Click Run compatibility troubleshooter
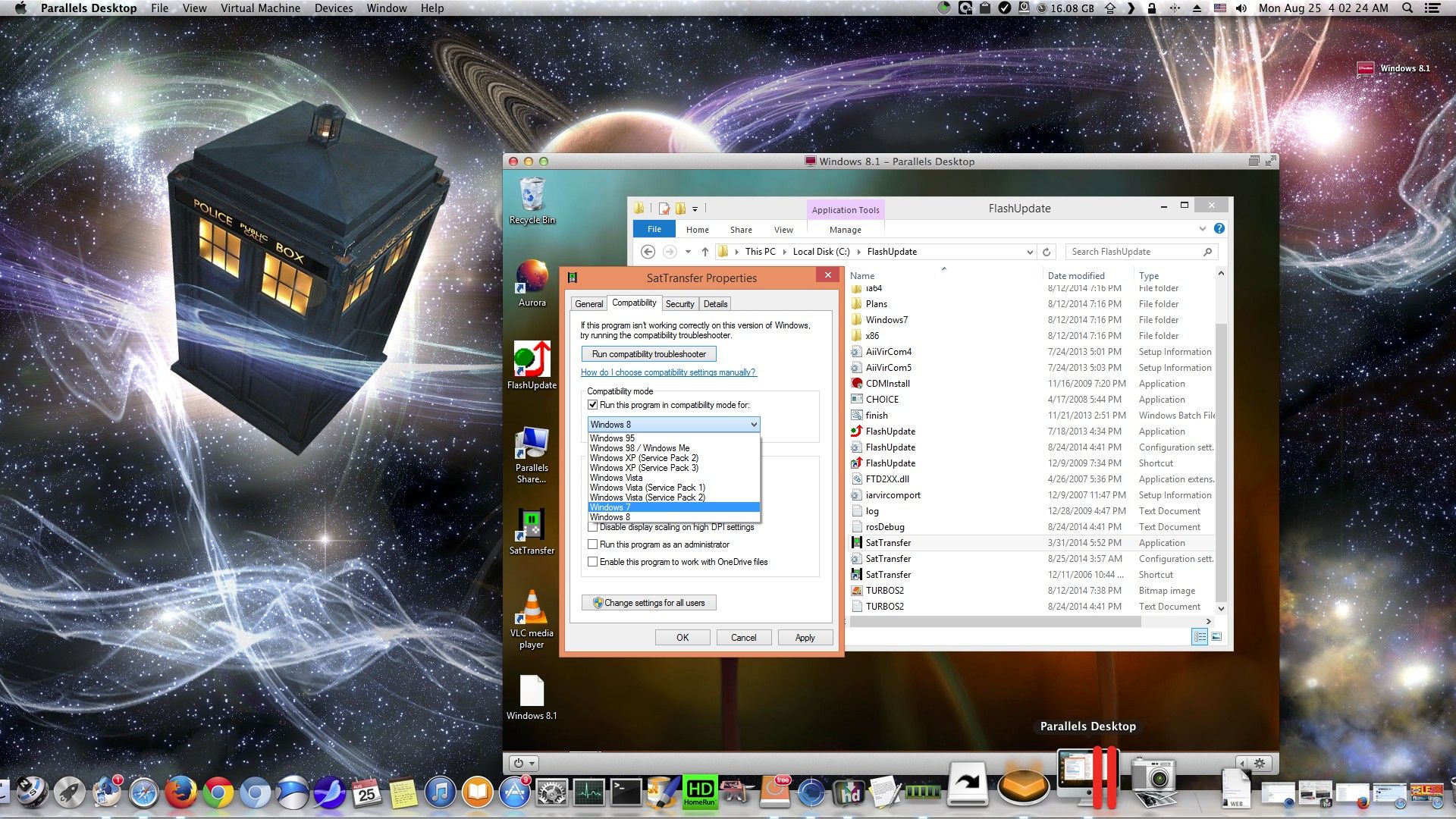Image resolution: width=1456 pixels, height=819 pixels. coord(649,354)
